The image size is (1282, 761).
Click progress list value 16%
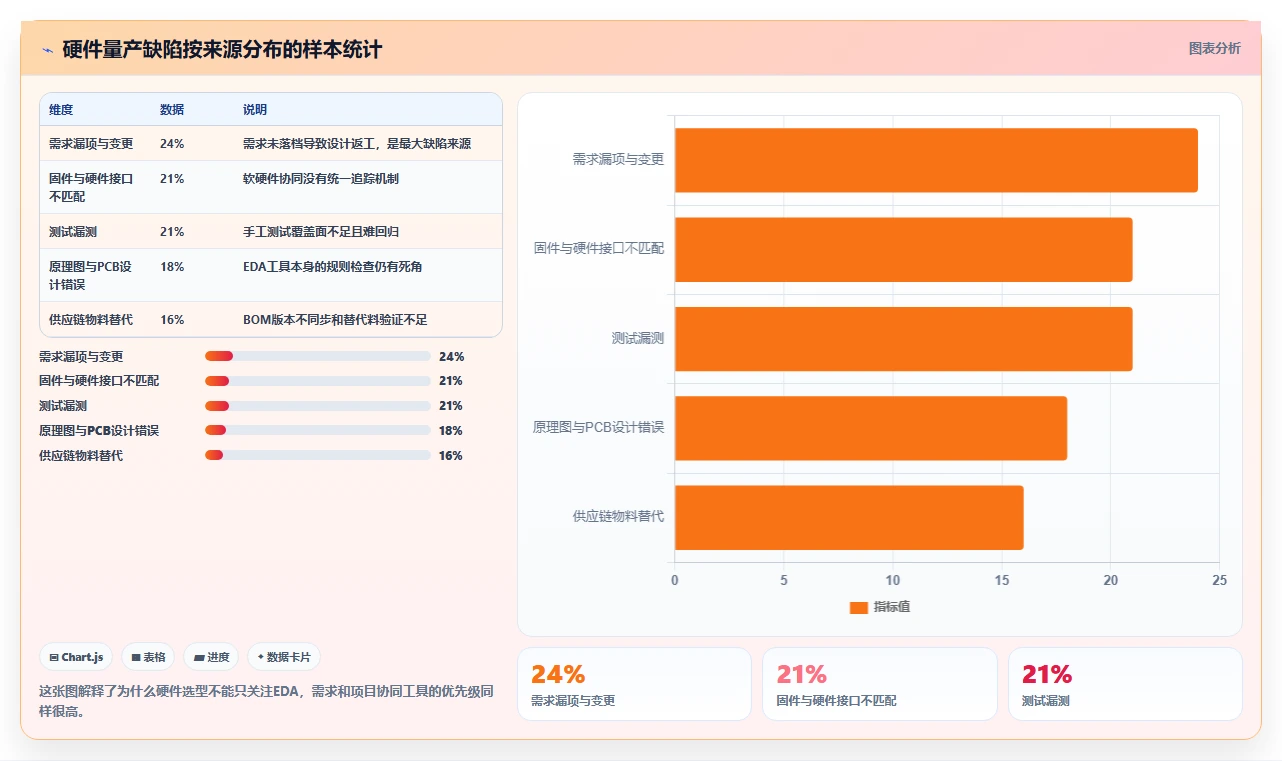451,456
